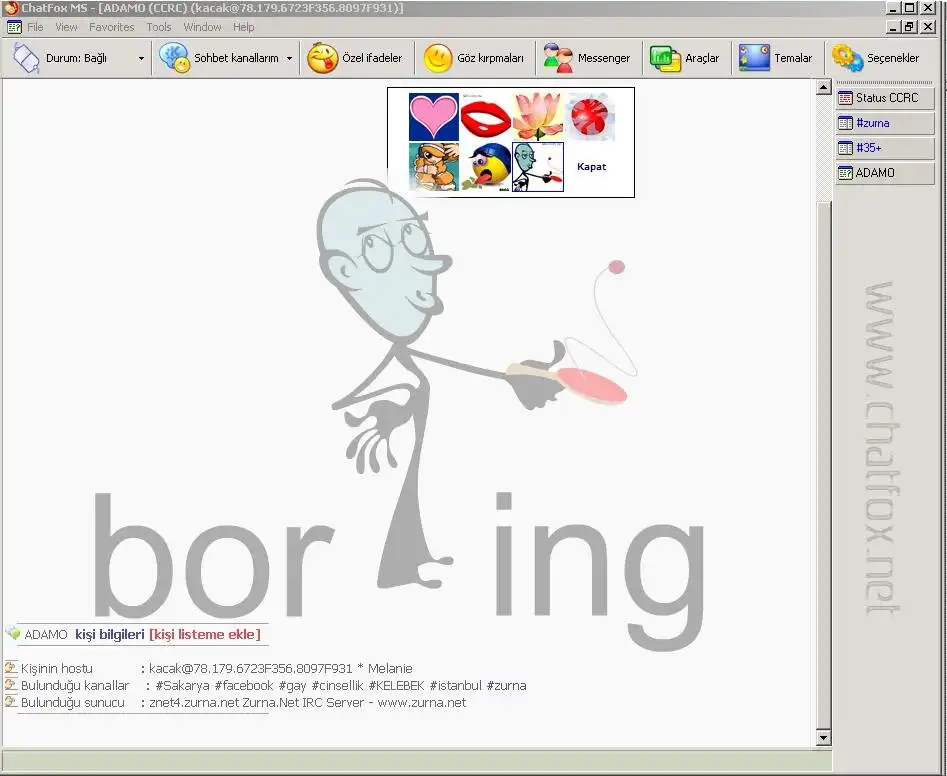Viewport: 947px width, 776px height.
Task: Open Seçenekler gears icon
Action: point(847,58)
